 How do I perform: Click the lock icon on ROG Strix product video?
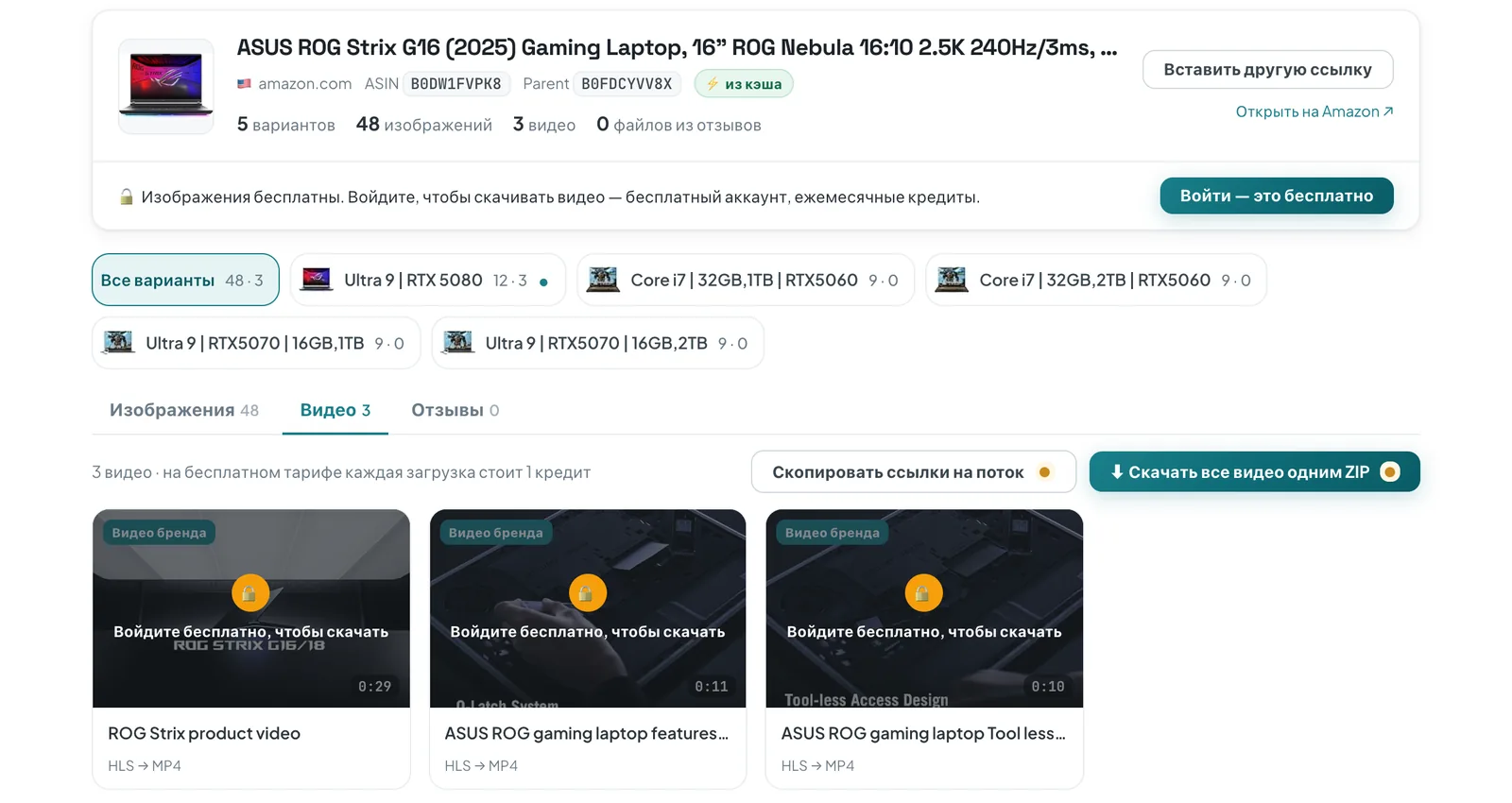click(250, 593)
